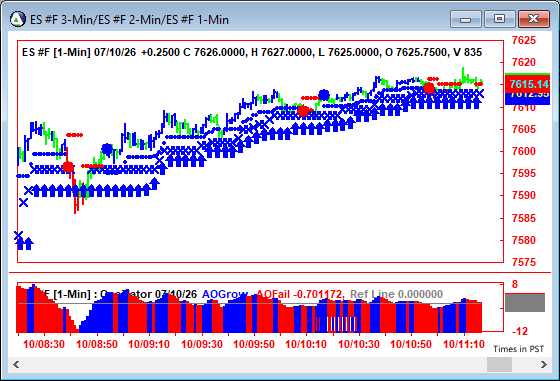Image resolution: width=560 pixels, height=381 pixels.
Task: Click the 10/08:50 time axis label
Action: pyautogui.click(x=97, y=344)
